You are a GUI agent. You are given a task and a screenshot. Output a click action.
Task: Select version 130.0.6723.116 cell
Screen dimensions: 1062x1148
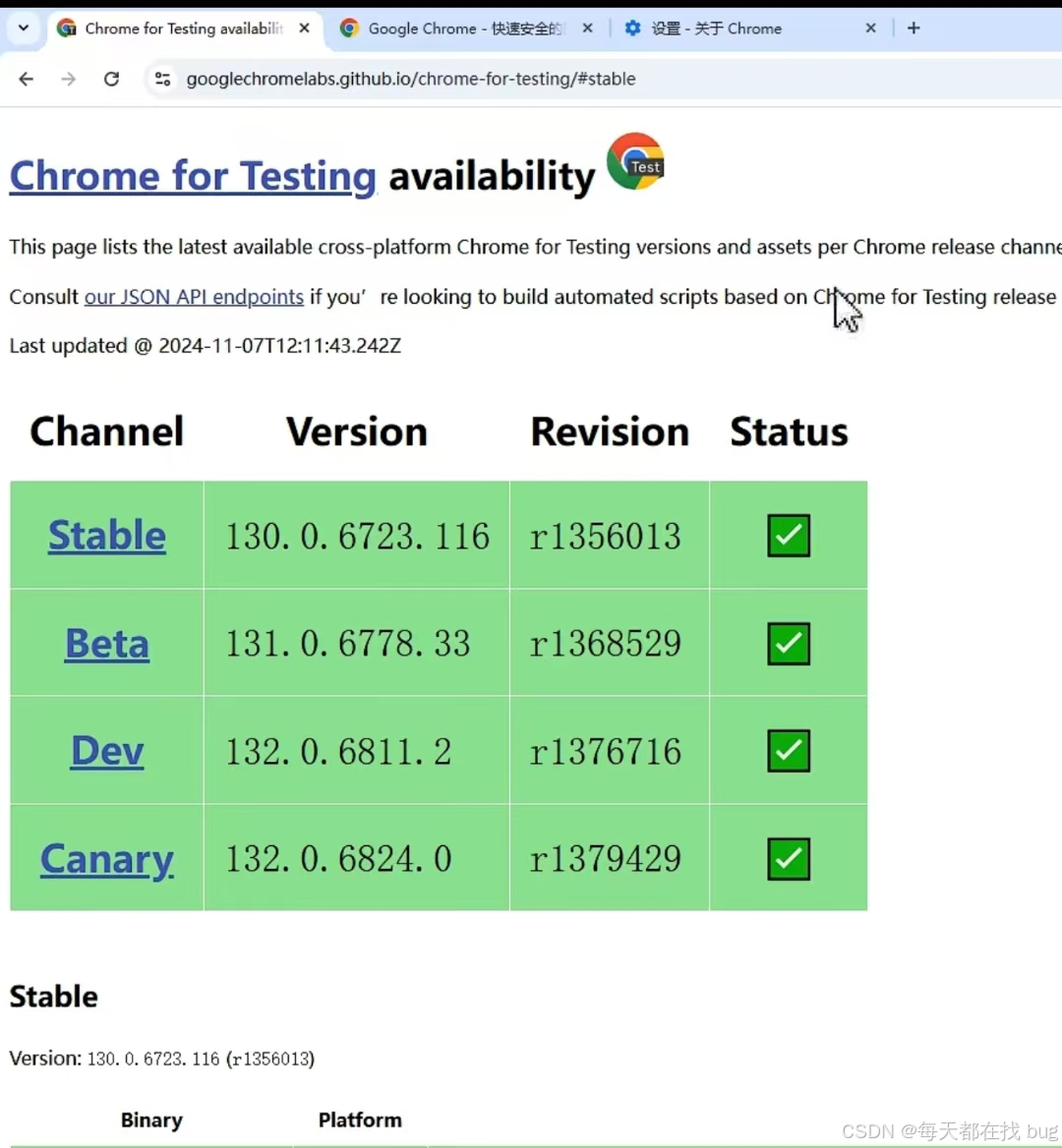[357, 536]
